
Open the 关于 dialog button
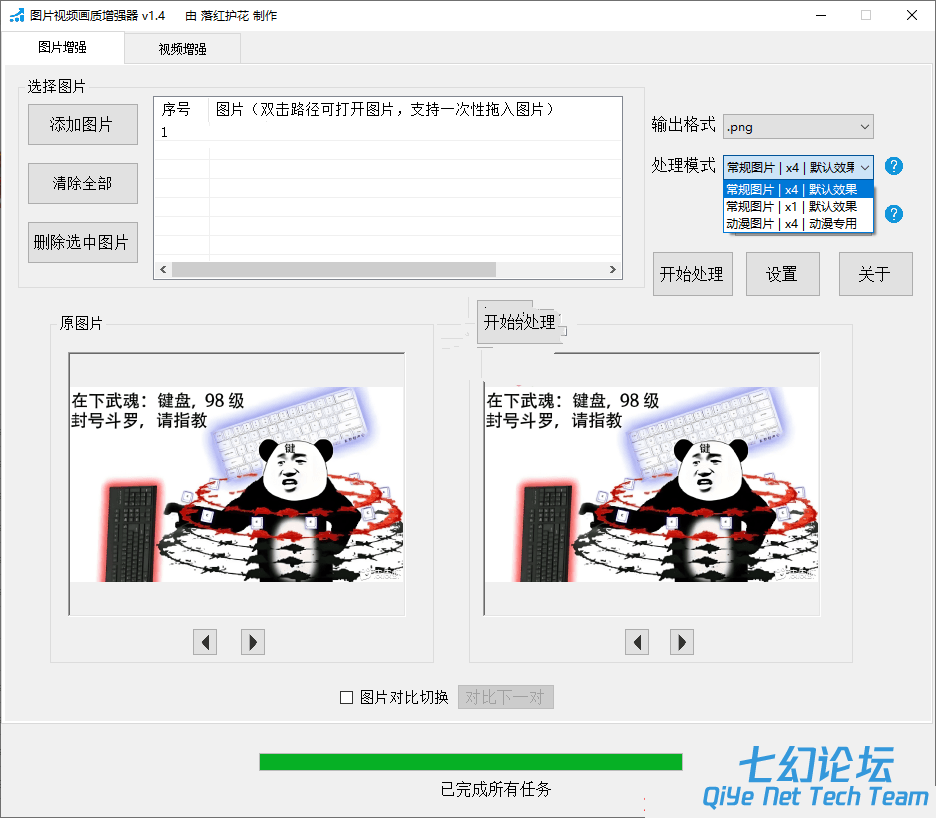876,274
